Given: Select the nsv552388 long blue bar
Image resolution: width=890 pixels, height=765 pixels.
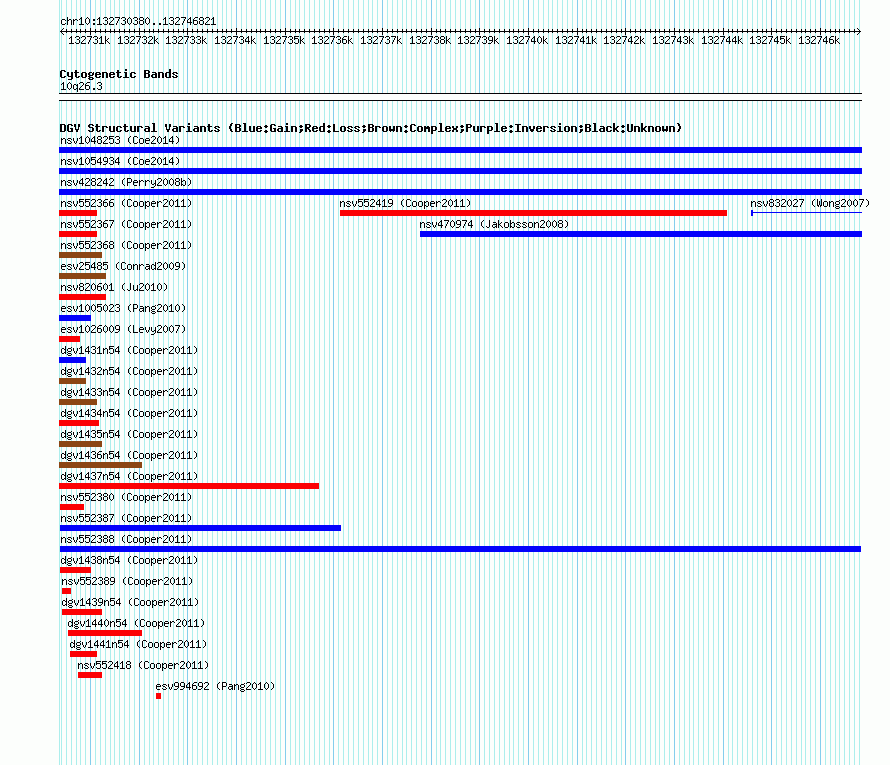Looking at the screenshot, I should coord(460,549).
